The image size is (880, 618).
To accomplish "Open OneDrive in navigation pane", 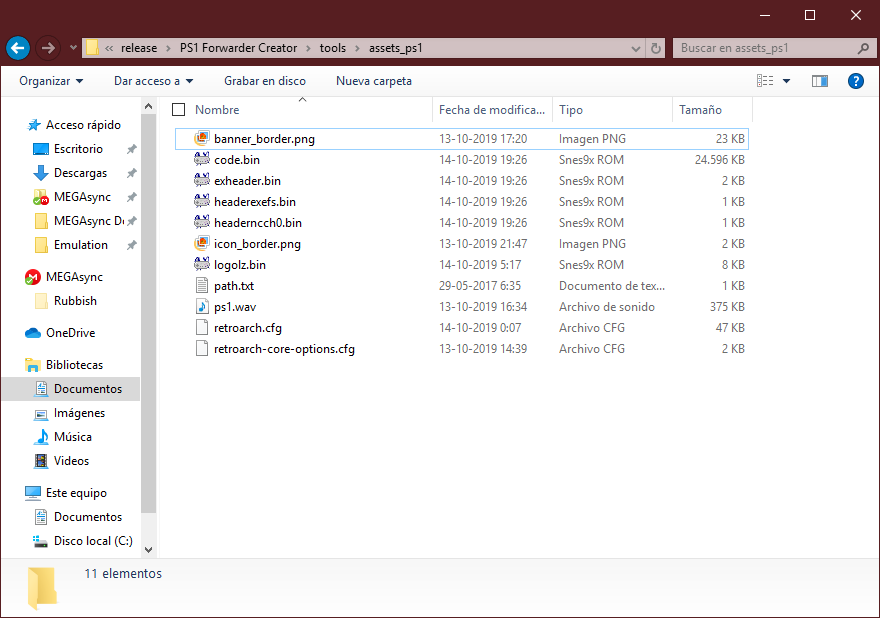I will pyautogui.click(x=70, y=333).
